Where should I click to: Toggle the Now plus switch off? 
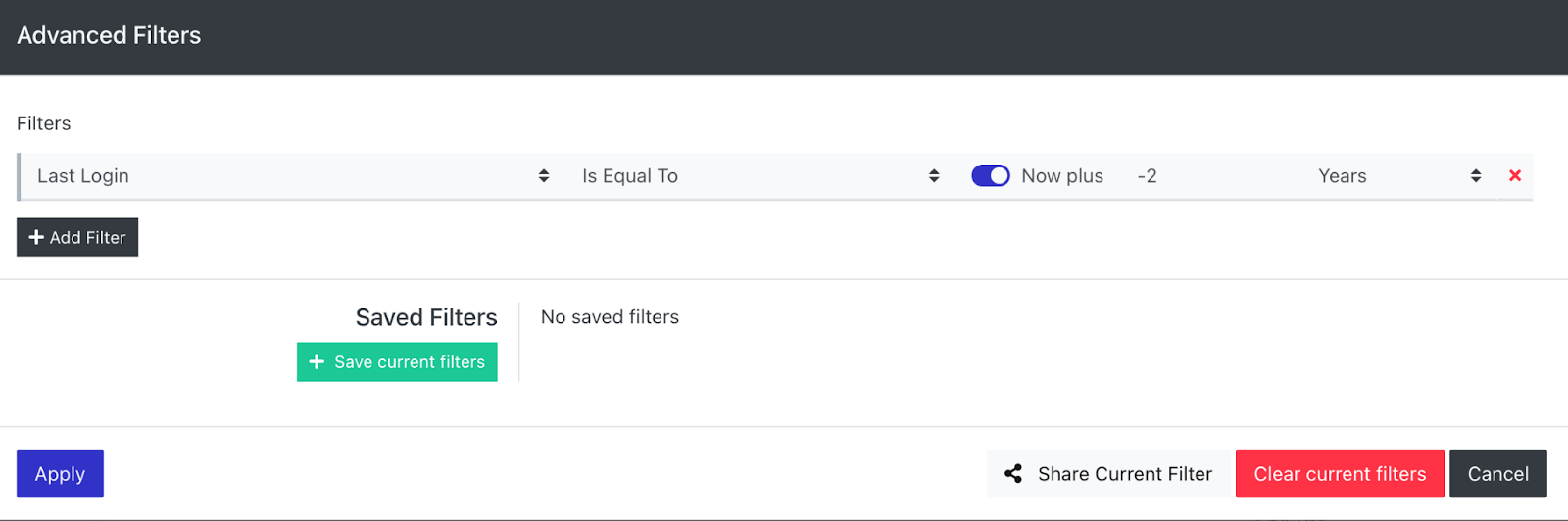coord(990,176)
